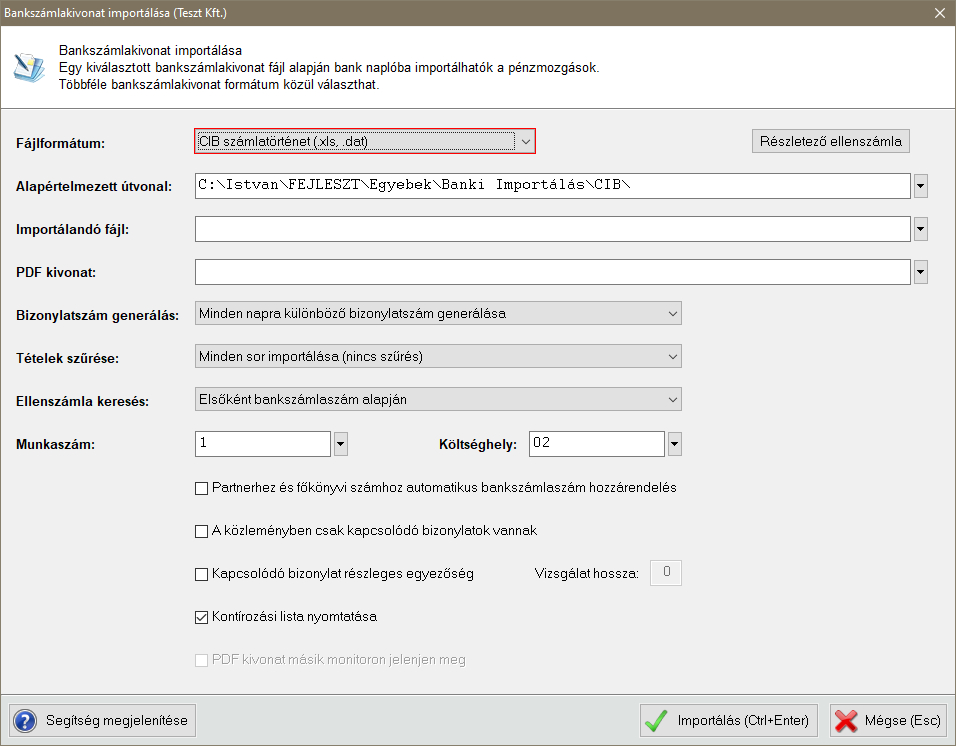Toggle Kapcsolódó bizonylat részleges egyezőség checkbox
The image size is (956, 746).
pos(201,574)
